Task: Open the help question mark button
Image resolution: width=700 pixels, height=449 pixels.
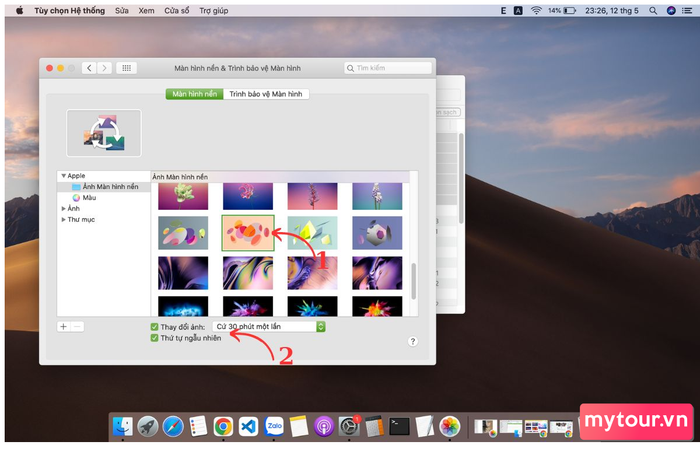Action: pos(413,341)
